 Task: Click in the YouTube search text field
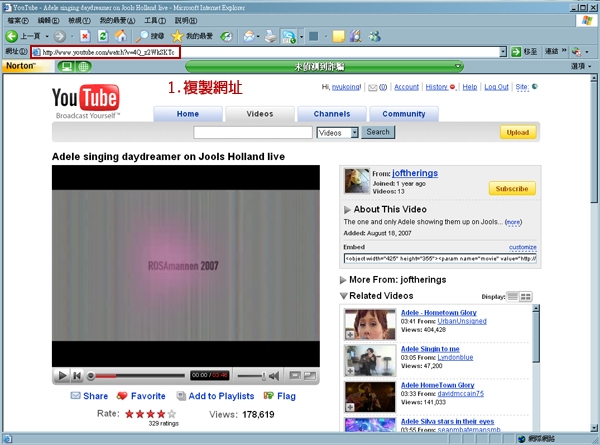253,132
